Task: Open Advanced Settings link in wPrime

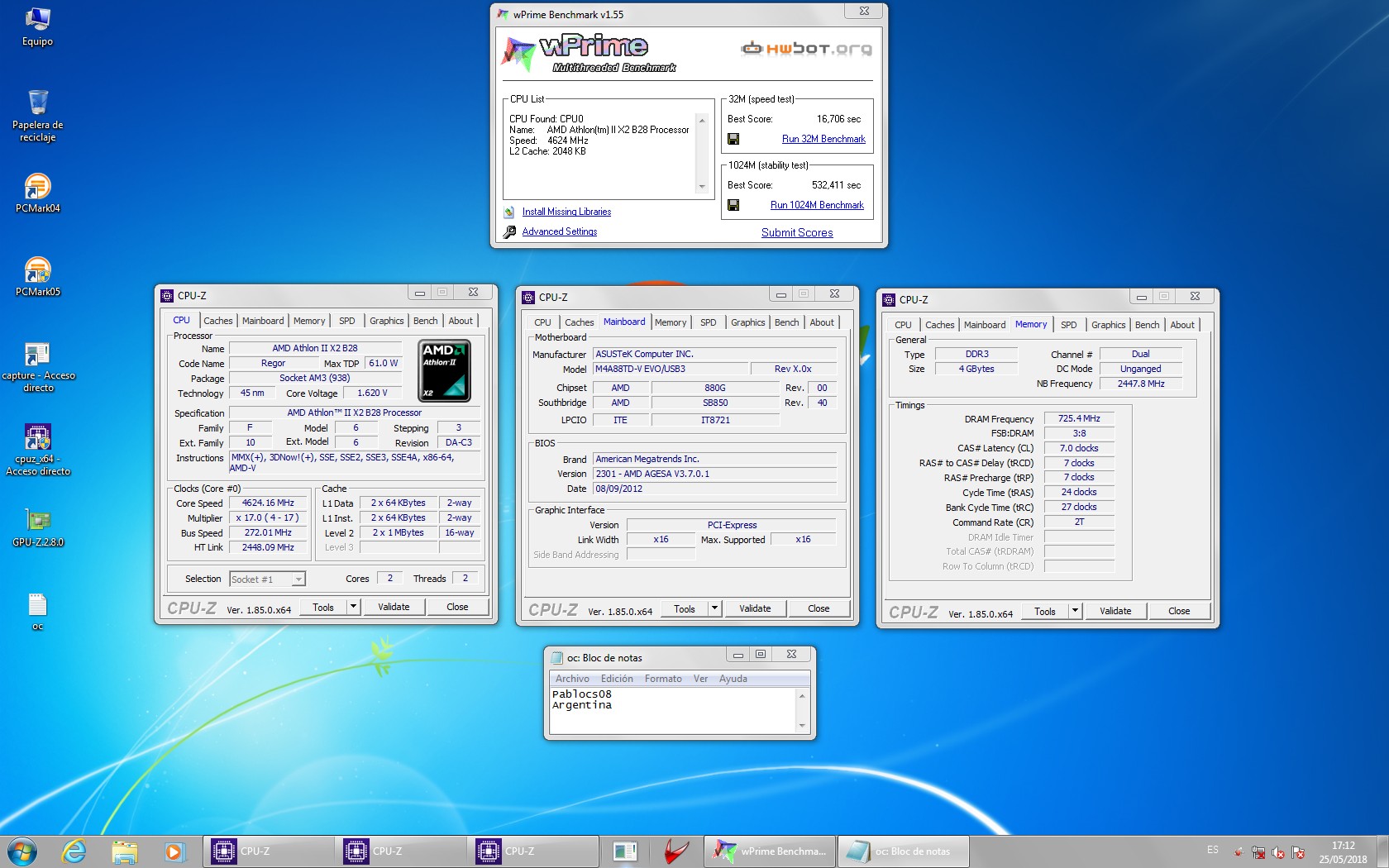Action: tap(560, 231)
